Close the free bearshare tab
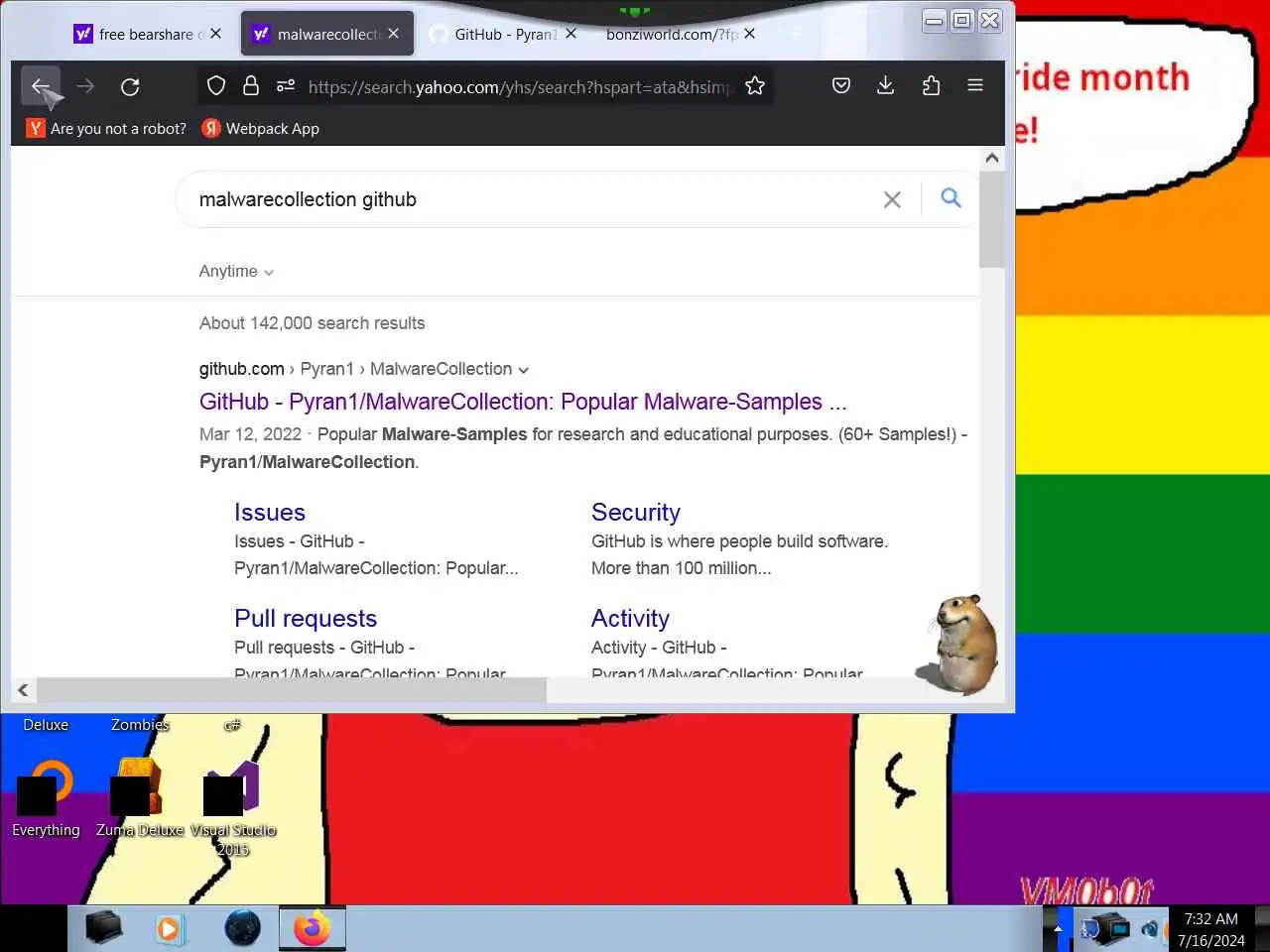 tap(215, 34)
